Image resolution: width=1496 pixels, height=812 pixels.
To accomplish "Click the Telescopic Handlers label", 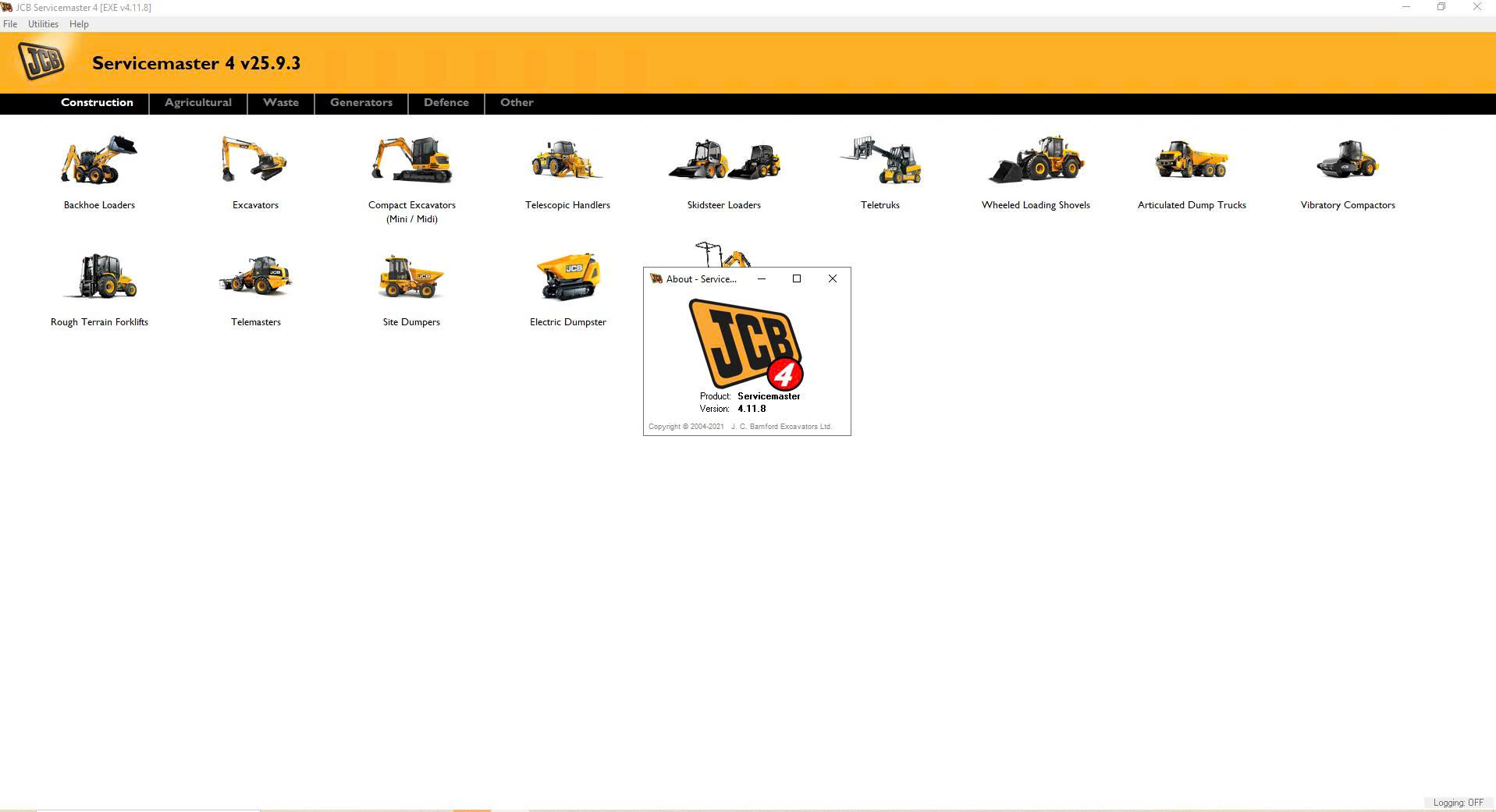I will point(567,205).
